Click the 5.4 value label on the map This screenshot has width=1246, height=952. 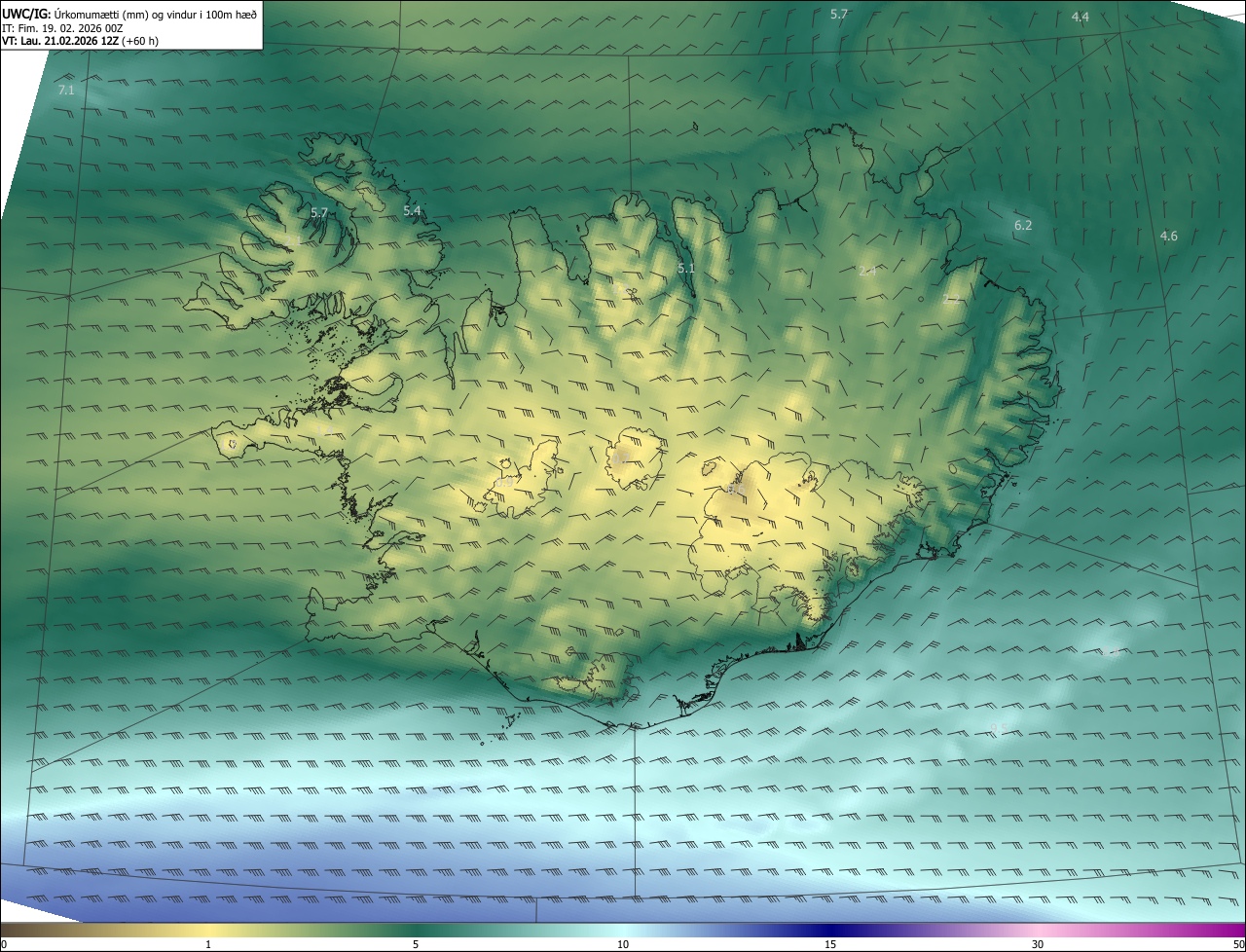(x=412, y=210)
